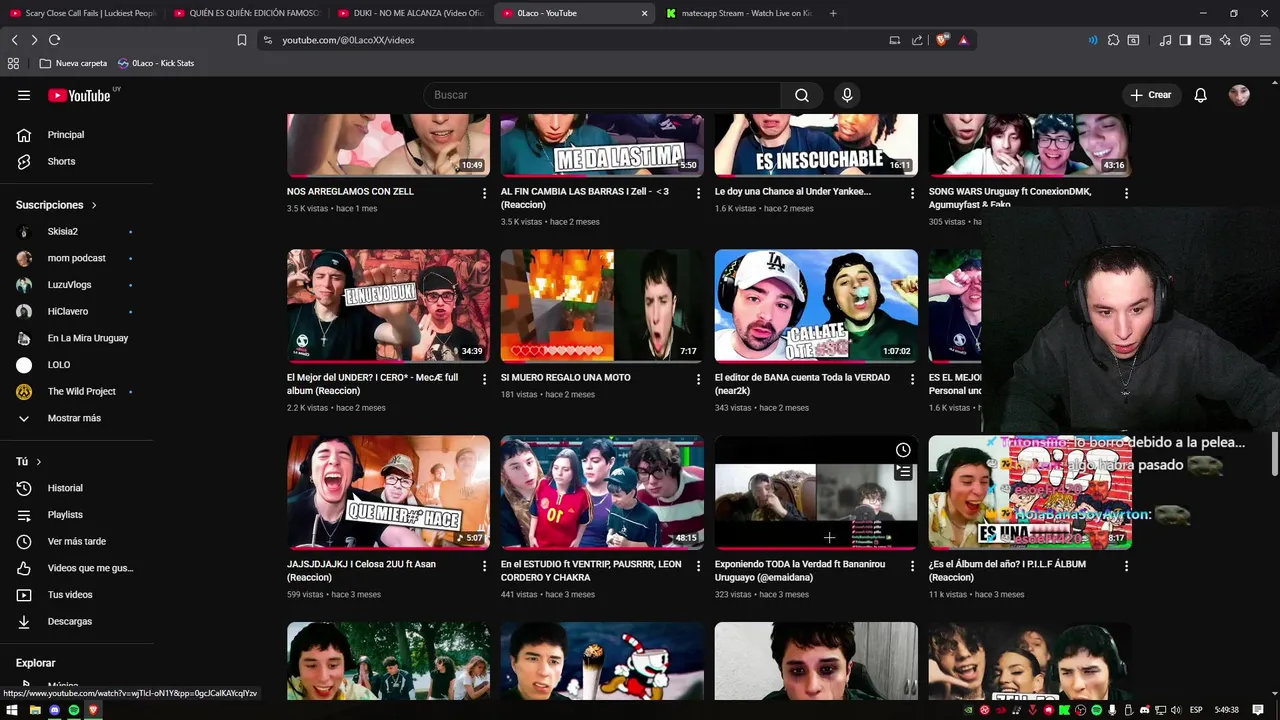Open Windows action center notifications

click(1258, 710)
